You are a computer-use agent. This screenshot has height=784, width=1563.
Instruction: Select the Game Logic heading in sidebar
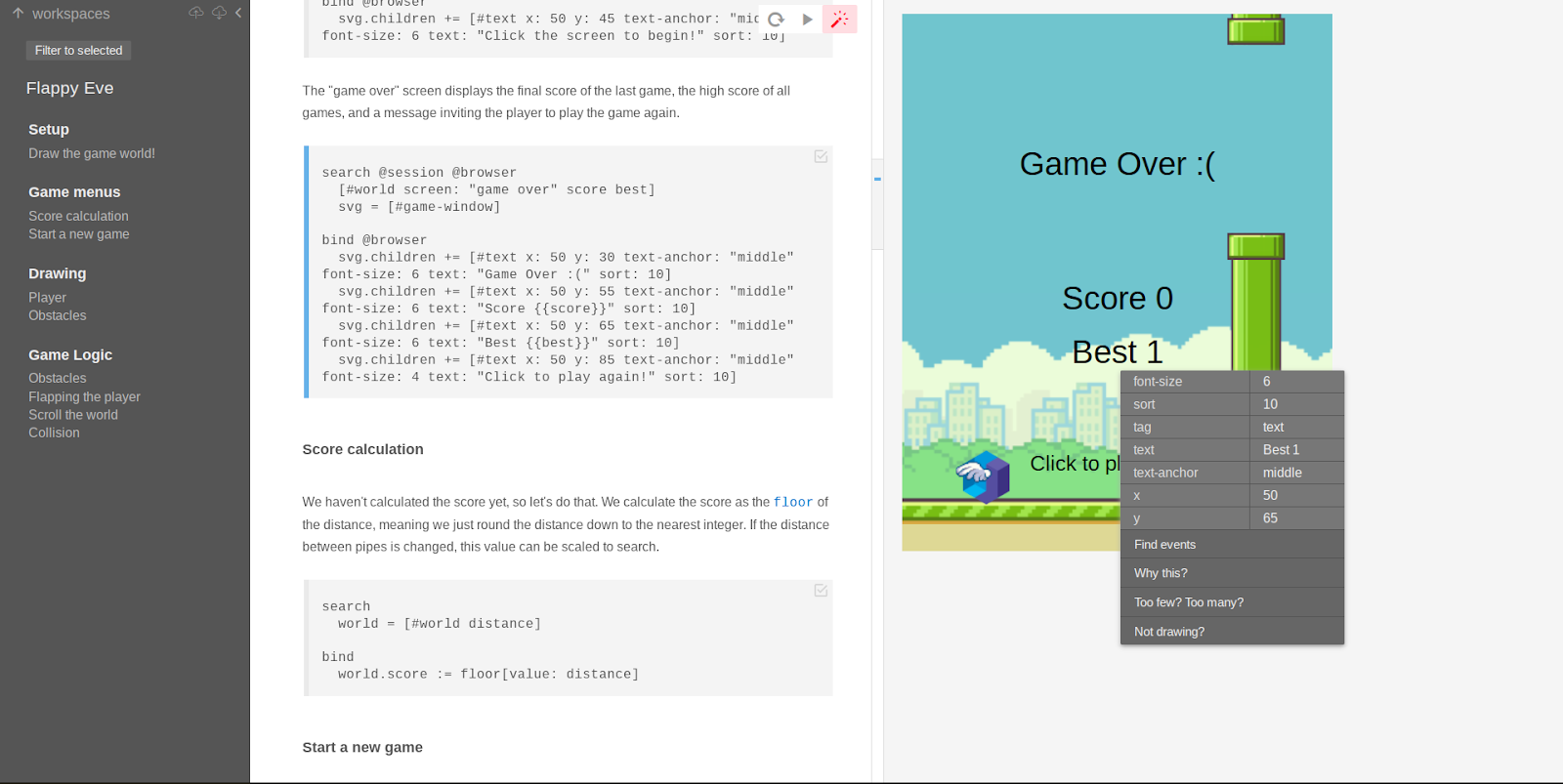click(x=70, y=355)
